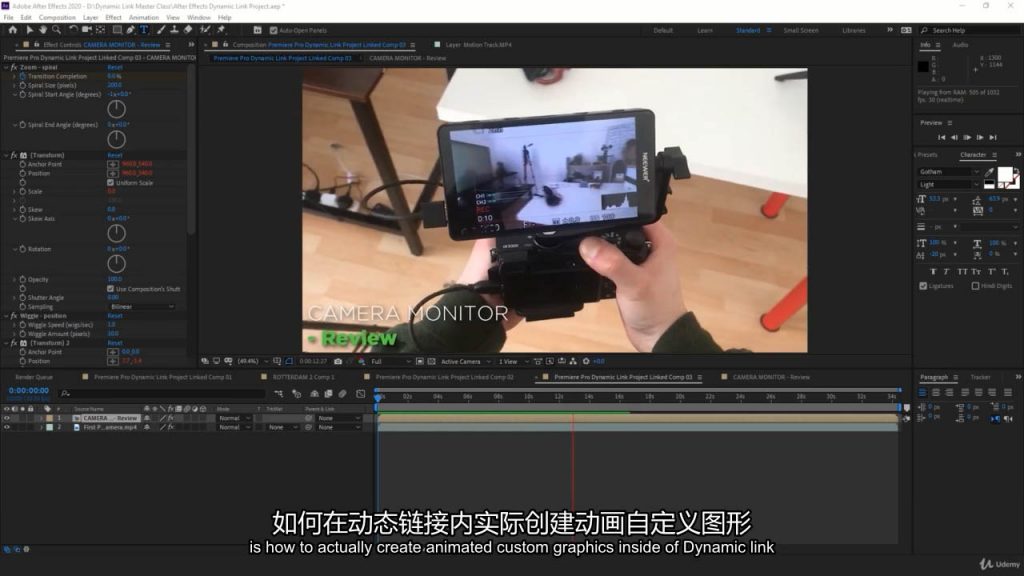Toggle Uniform Scale checkbox
This screenshot has width=1024, height=576.
coord(110,183)
